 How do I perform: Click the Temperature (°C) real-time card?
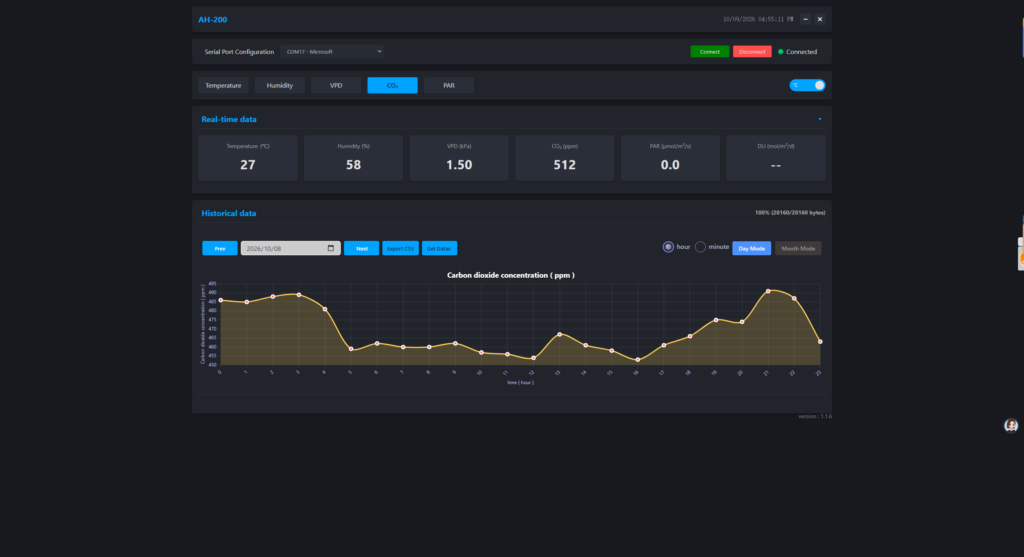(x=248, y=158)
